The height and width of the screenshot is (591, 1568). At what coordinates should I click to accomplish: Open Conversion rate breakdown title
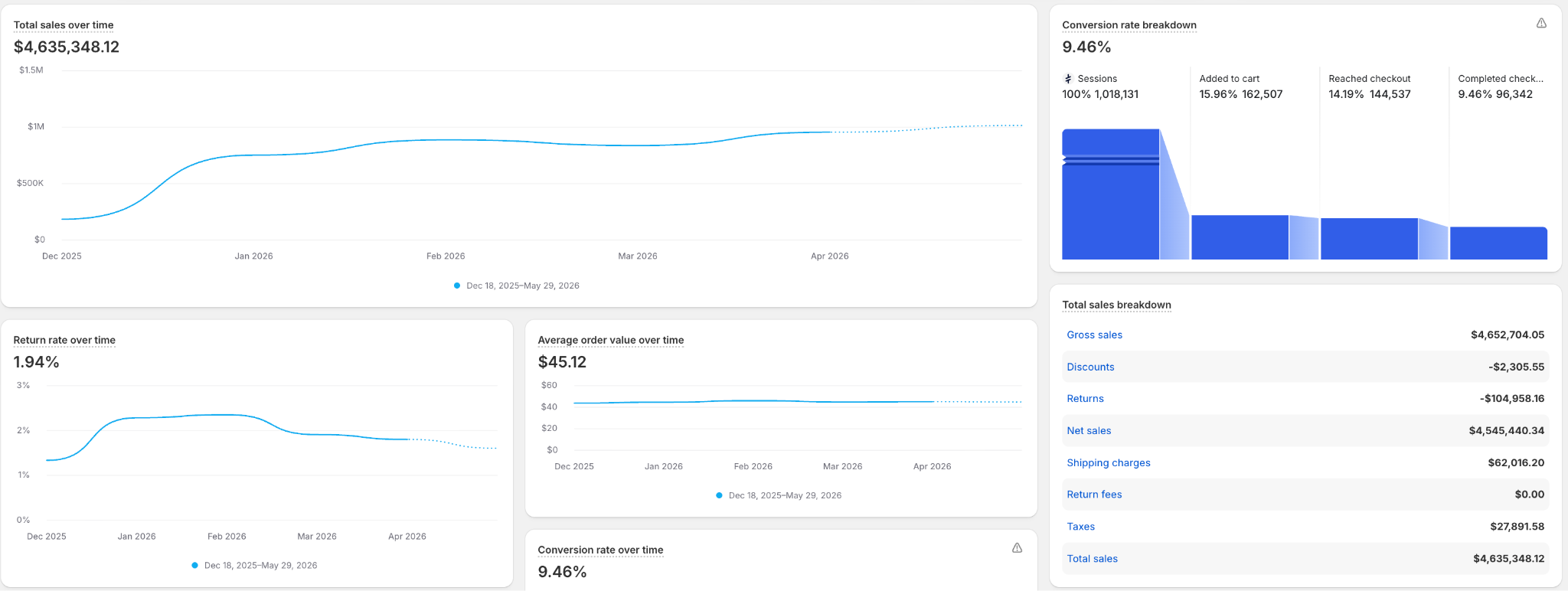1129,25
